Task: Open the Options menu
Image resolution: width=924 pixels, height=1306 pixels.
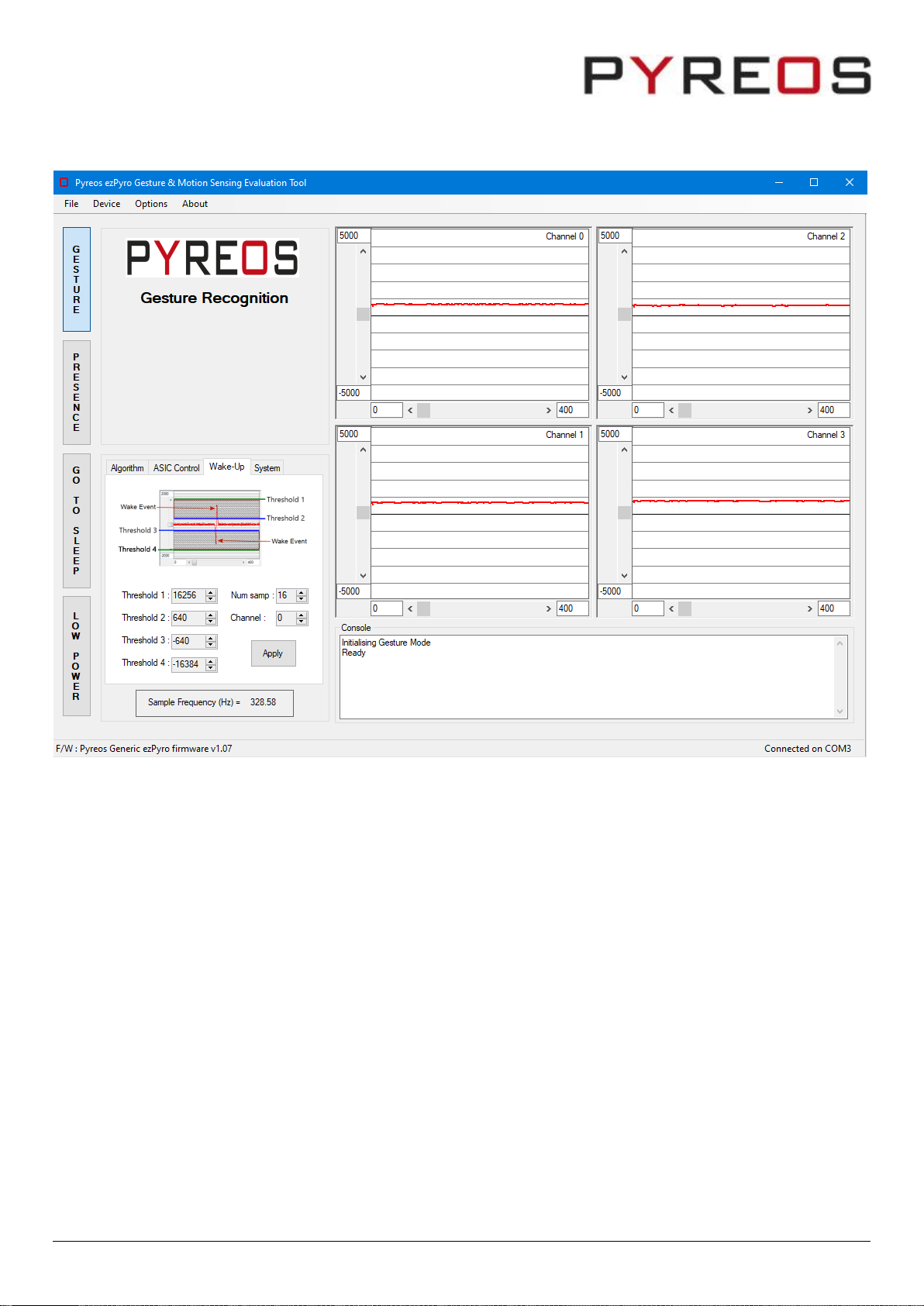Action: (x=151, y=204)
